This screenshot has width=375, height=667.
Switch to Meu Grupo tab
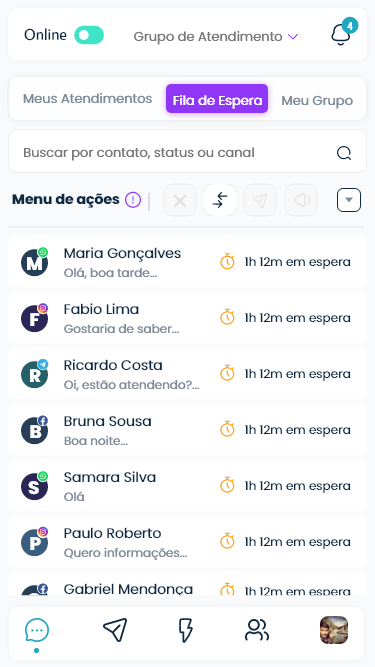click(317, 101)
